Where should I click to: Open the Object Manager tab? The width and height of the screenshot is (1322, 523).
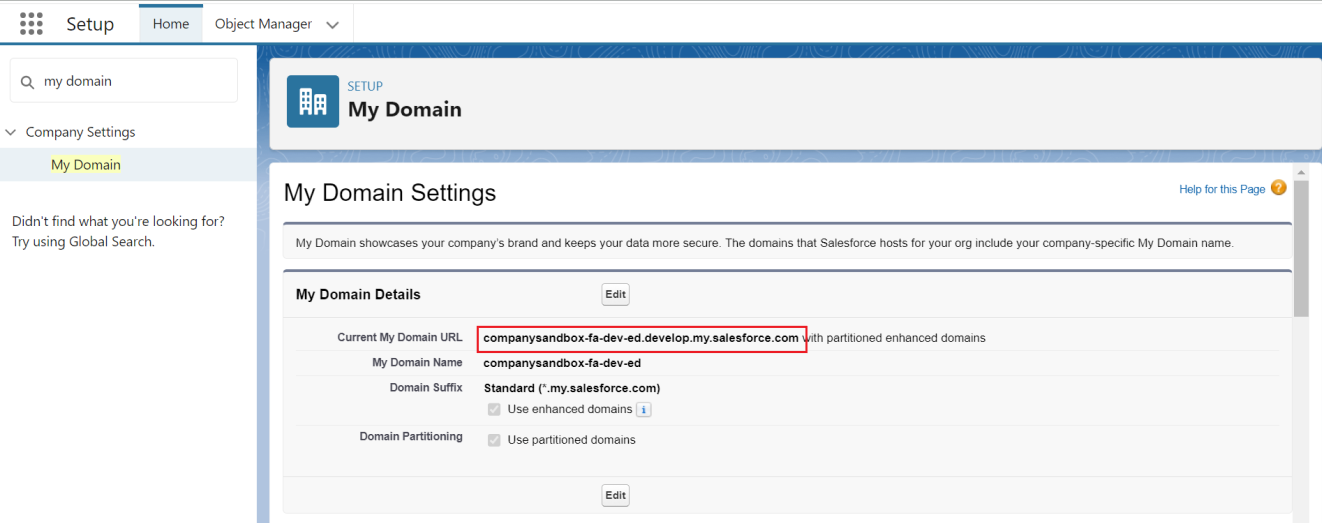(x=263, y=24)
